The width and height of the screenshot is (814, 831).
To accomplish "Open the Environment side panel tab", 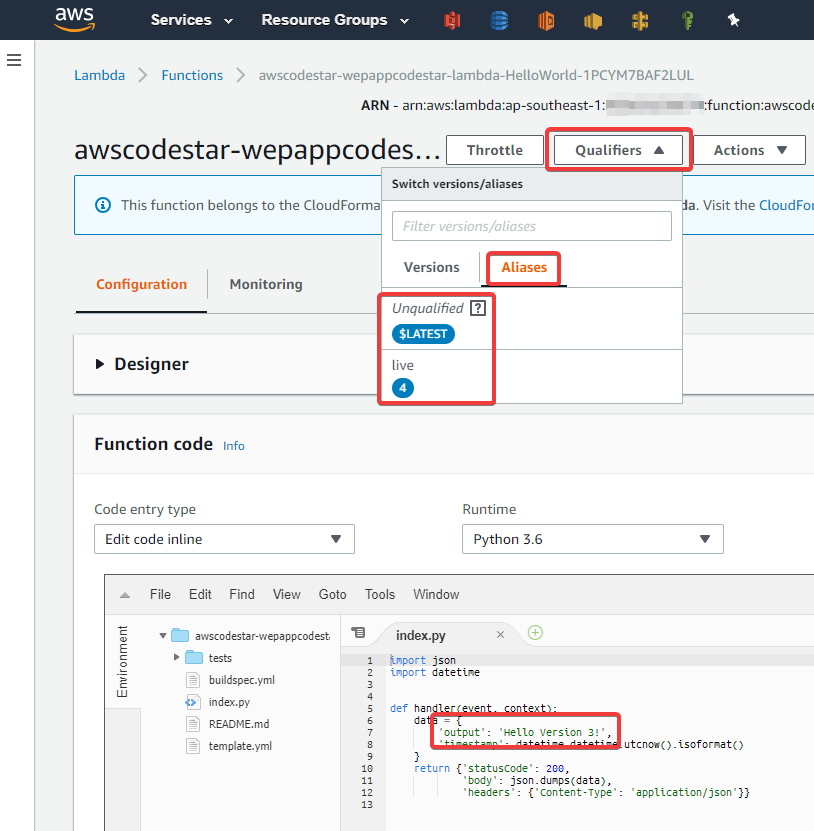I will point(122,662).
